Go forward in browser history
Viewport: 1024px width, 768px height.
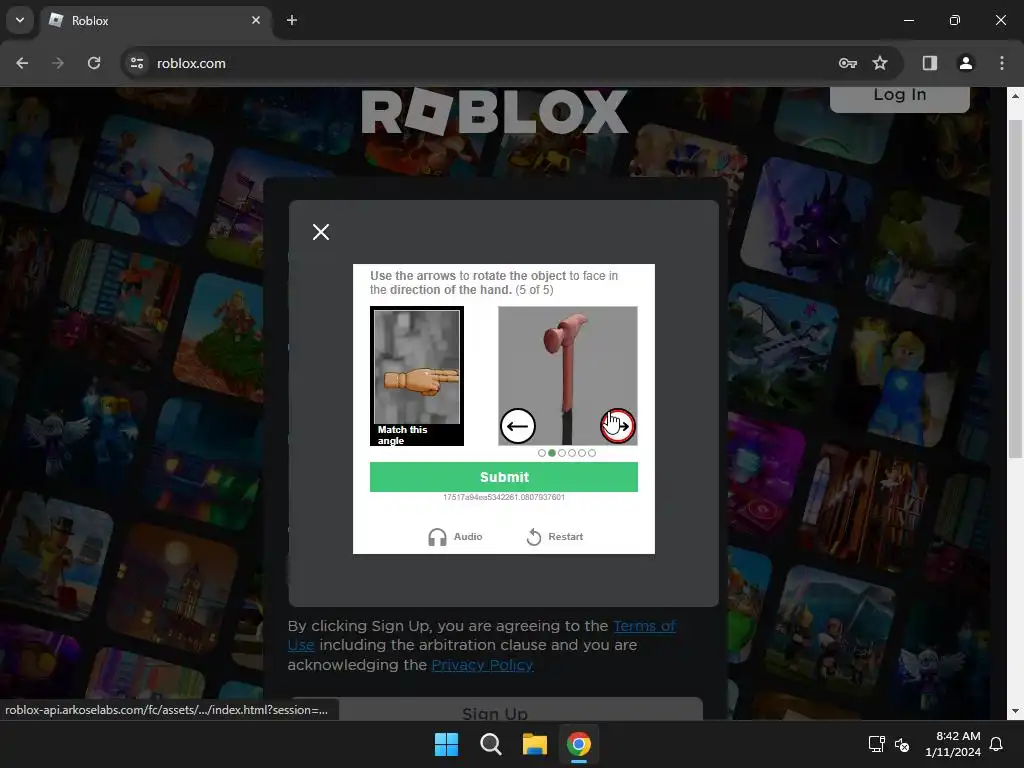[x=58, y=63]
